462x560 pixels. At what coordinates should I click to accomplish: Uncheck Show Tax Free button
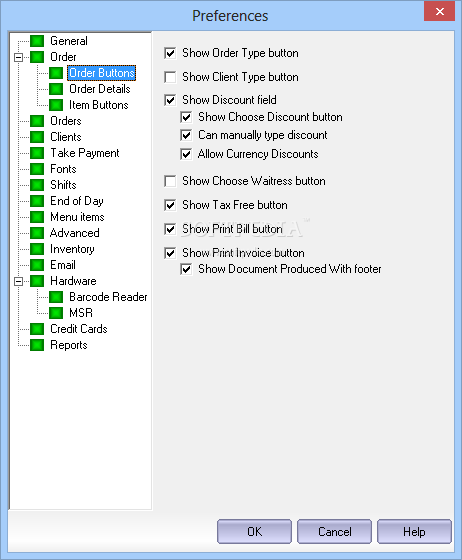170,205
